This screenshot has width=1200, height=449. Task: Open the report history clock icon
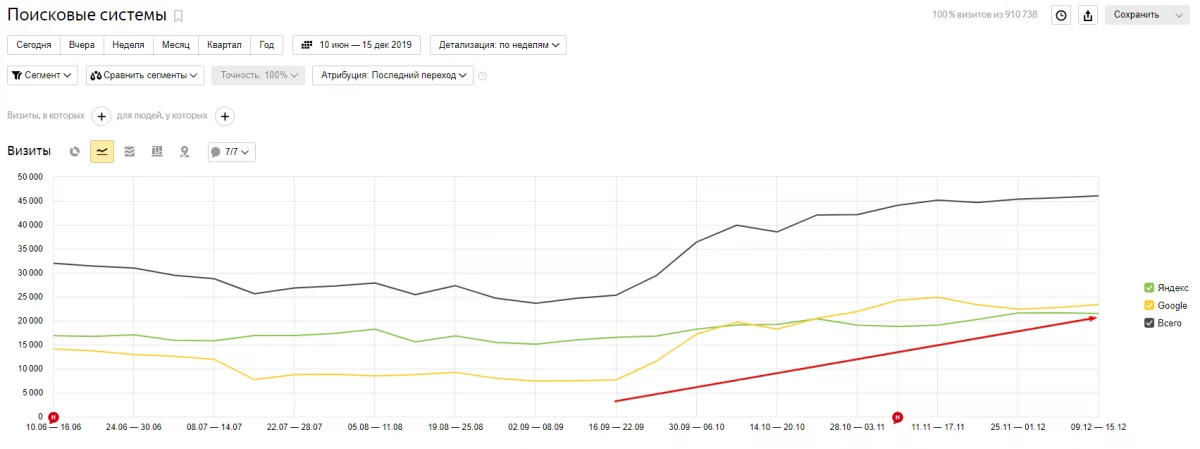[x=1061, y=15]
